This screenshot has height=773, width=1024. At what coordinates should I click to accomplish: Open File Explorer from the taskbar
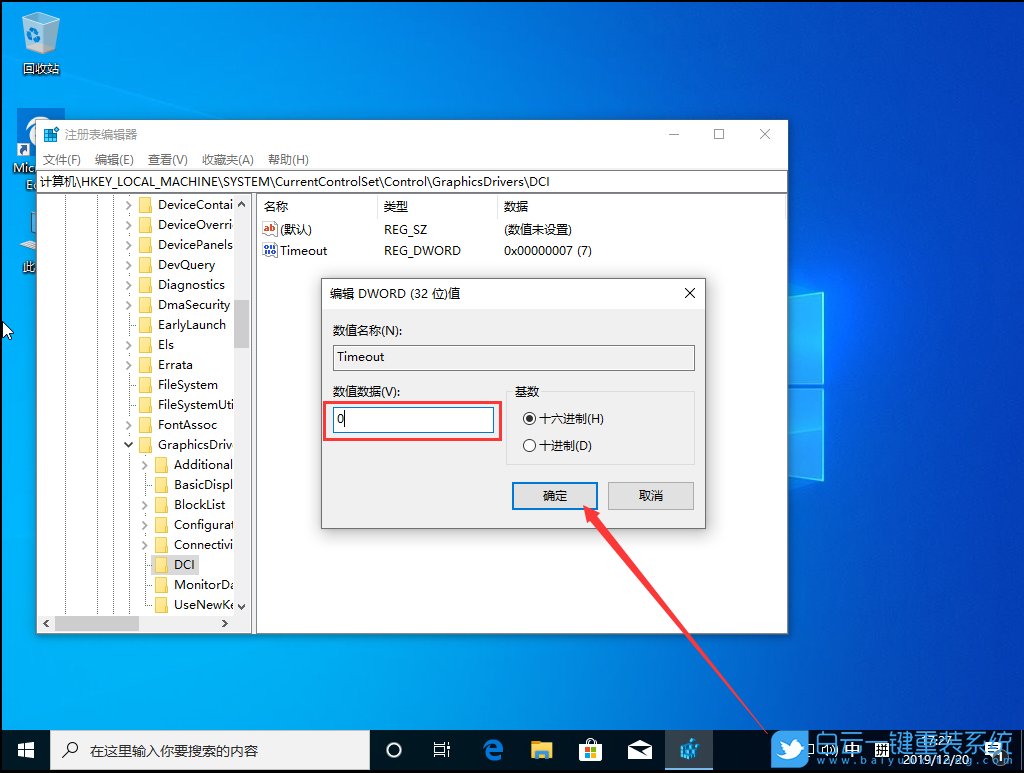coord(542,748)
